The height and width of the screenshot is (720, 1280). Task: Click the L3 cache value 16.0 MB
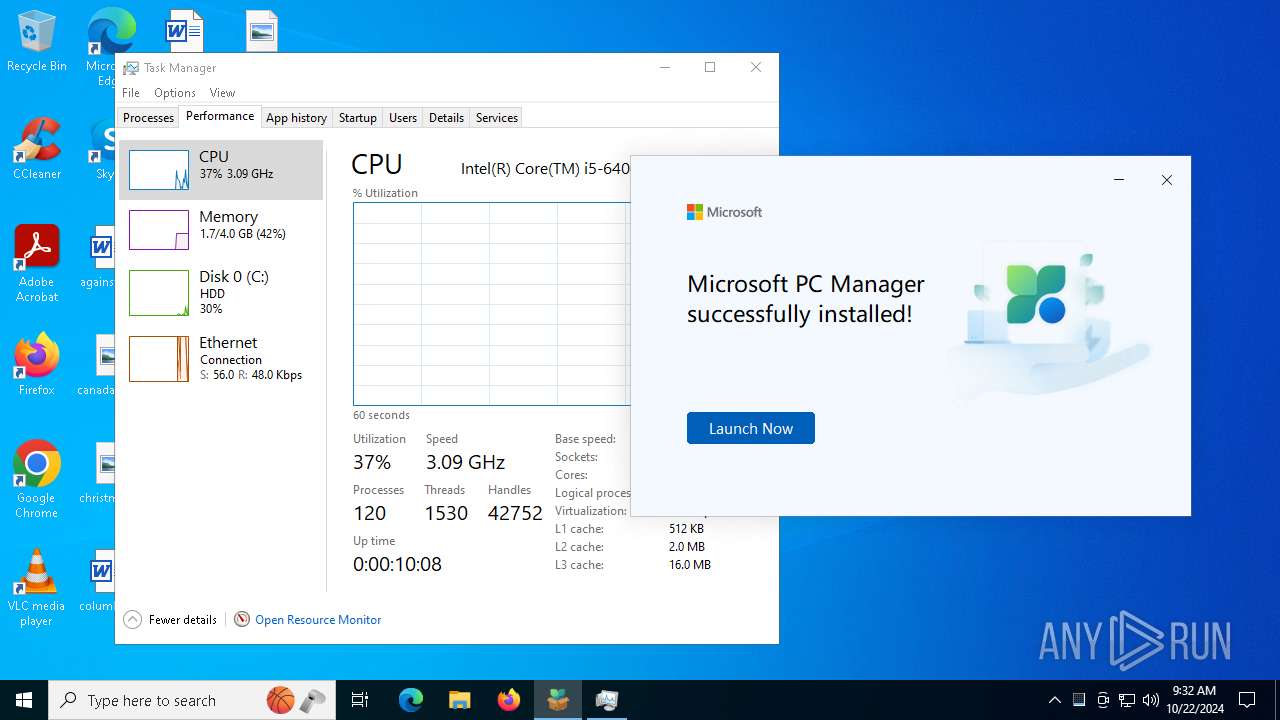click(x=690, y=565)
